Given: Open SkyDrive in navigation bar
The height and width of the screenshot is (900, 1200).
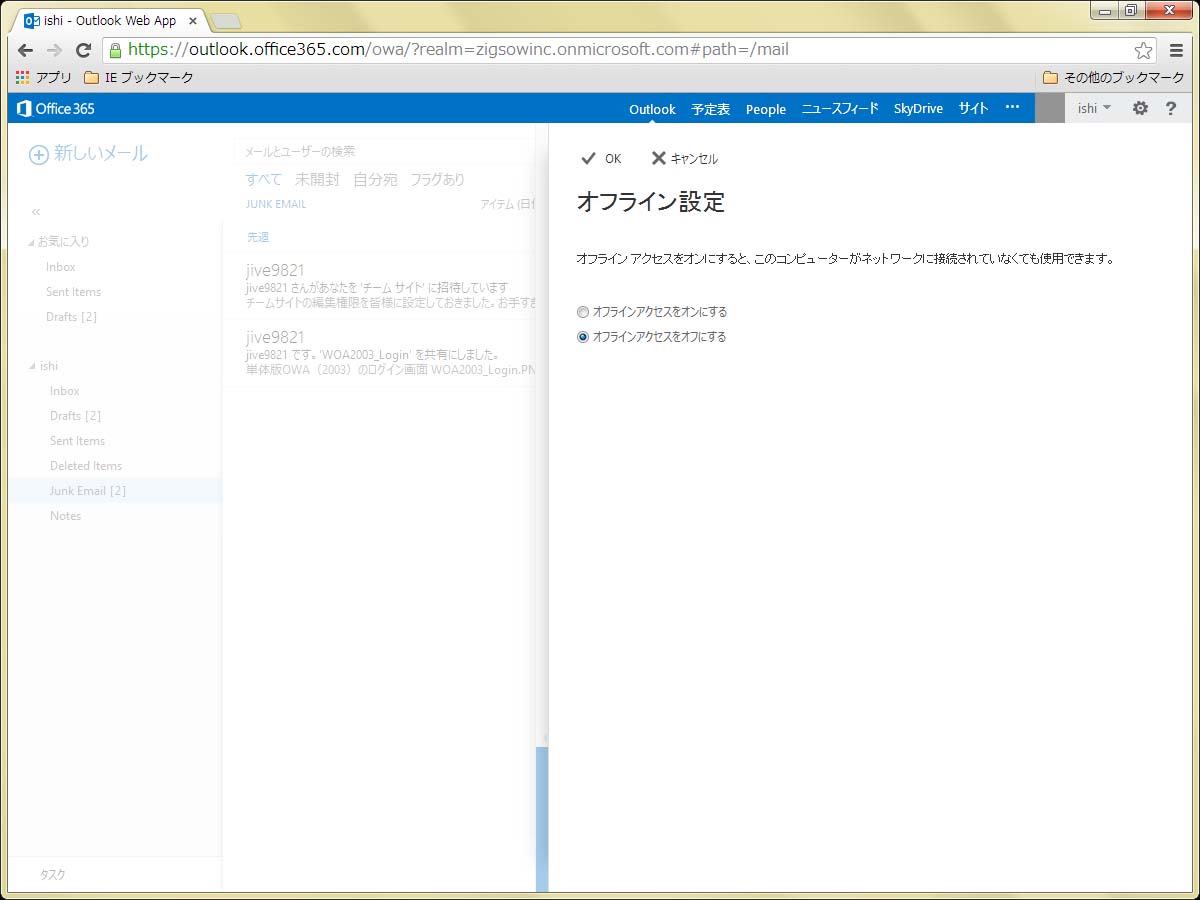Looking at the screenshot, I should [x=918, y=109].
